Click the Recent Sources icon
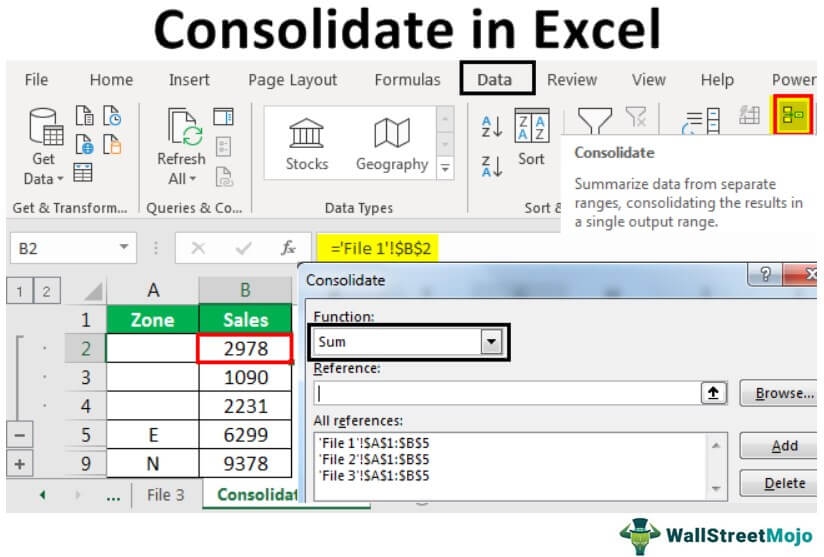Screen dimensions: 824x557 click(x=112, y=115)
